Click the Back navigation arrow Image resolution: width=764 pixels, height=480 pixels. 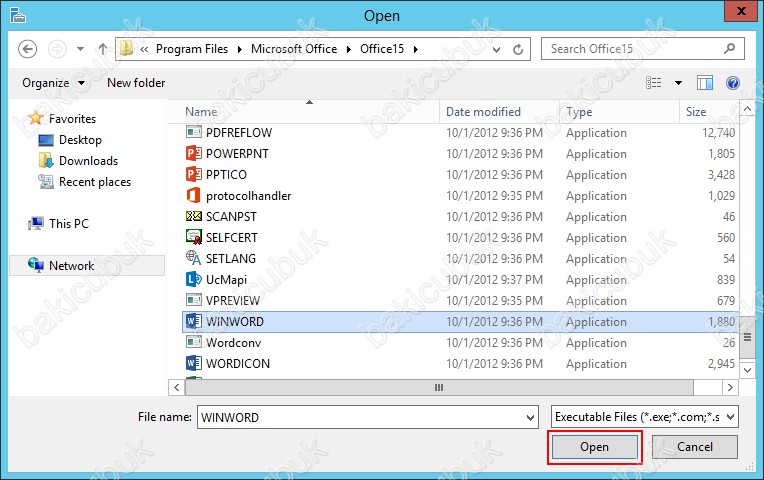point(28,49)
